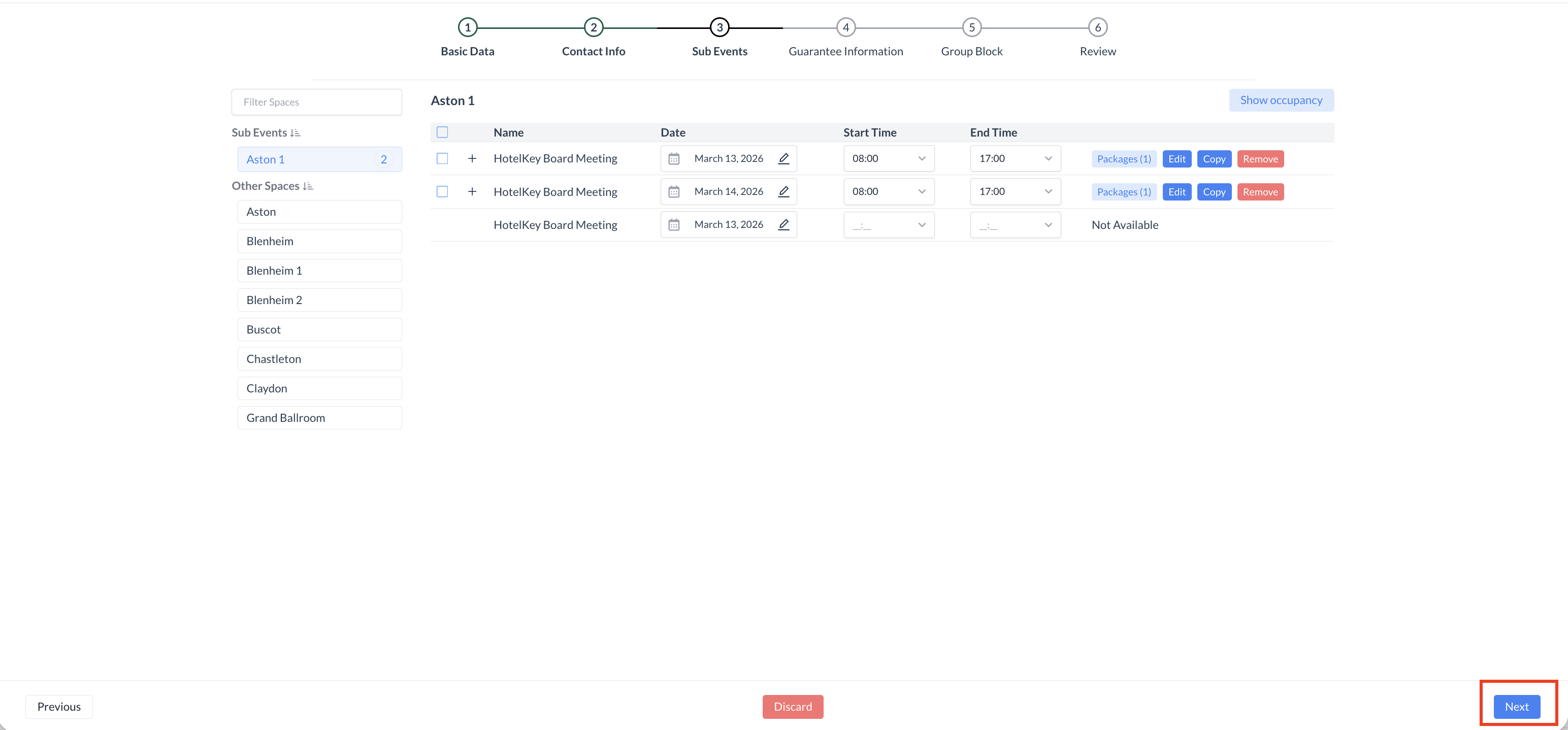Check the March 13 Board Meeting checkbox
Image resolution: width=1568 pixels, height=730 pixels.
(x=442, y=159)
